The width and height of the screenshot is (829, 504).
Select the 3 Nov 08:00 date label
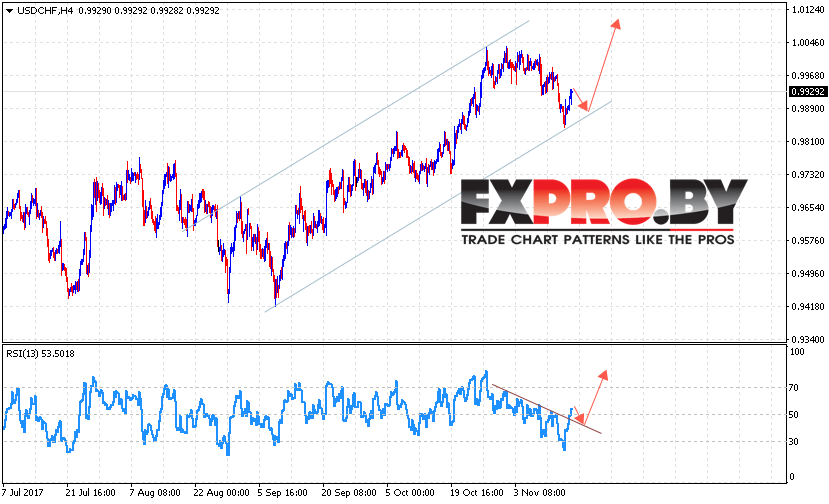(539, 493)
